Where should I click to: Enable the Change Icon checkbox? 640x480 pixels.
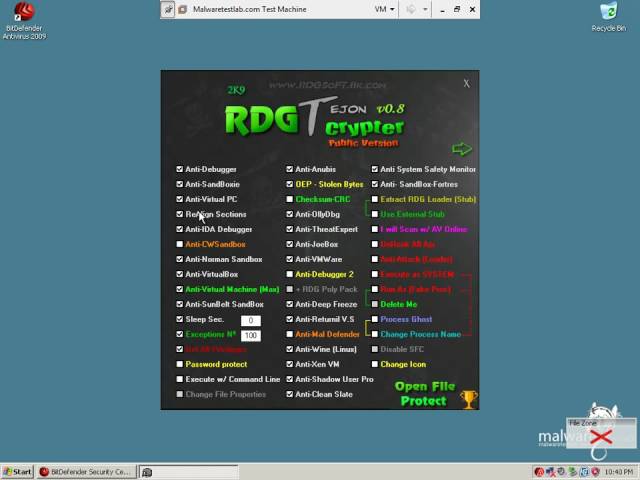[x=375, y=364]
